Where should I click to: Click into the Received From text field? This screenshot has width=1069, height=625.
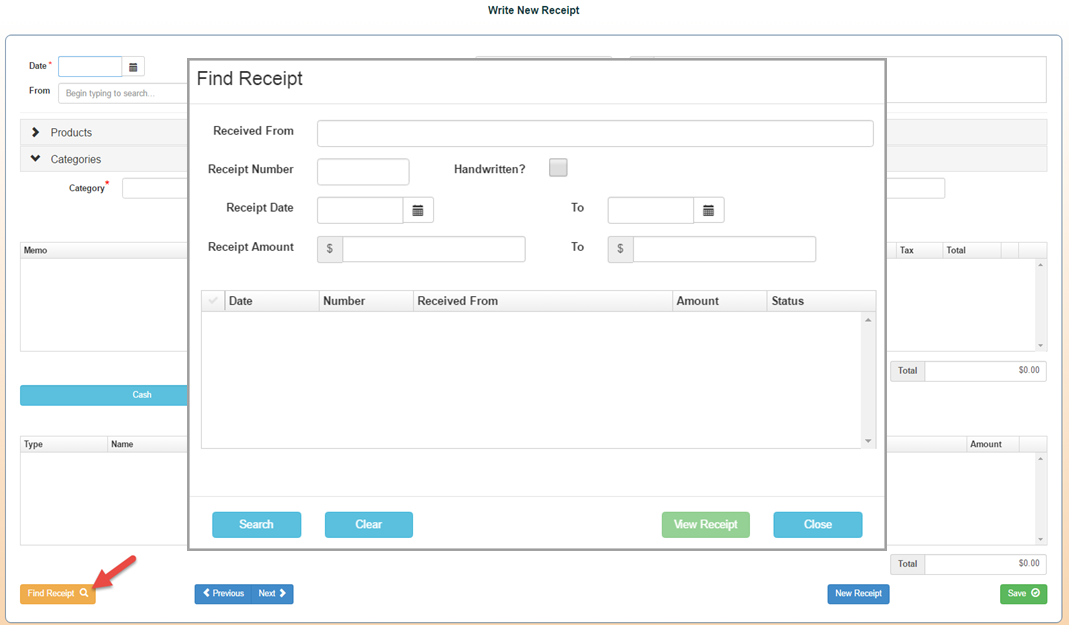(x=595, y=134)
